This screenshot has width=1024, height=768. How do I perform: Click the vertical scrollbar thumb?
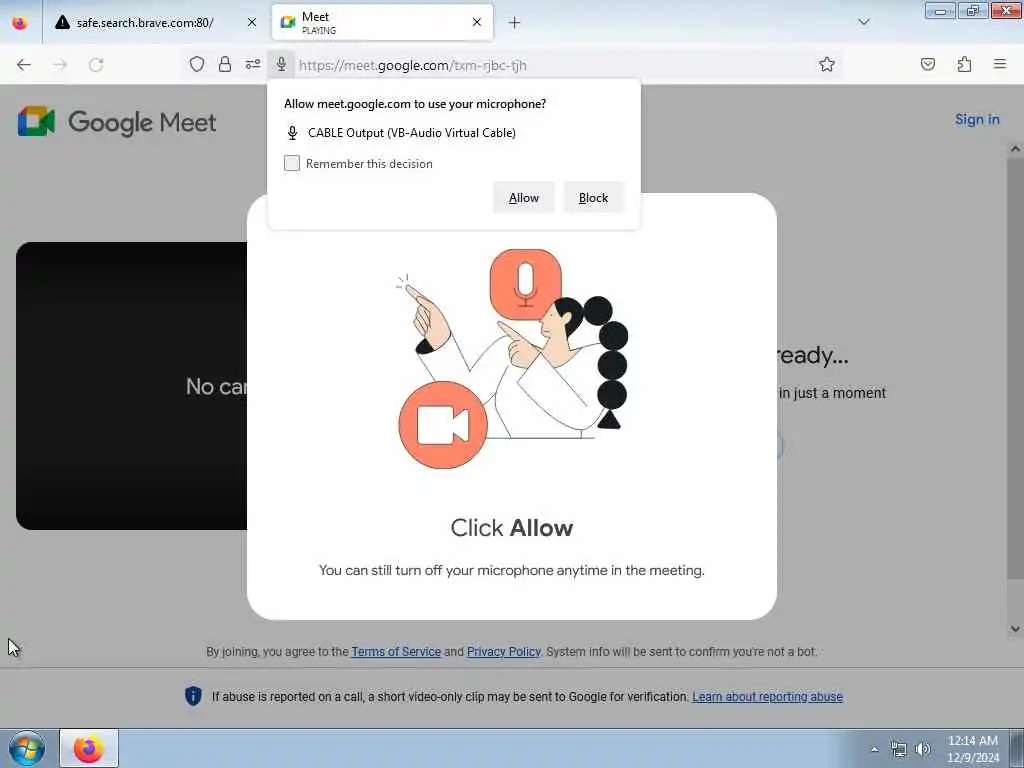point(1015,366)
